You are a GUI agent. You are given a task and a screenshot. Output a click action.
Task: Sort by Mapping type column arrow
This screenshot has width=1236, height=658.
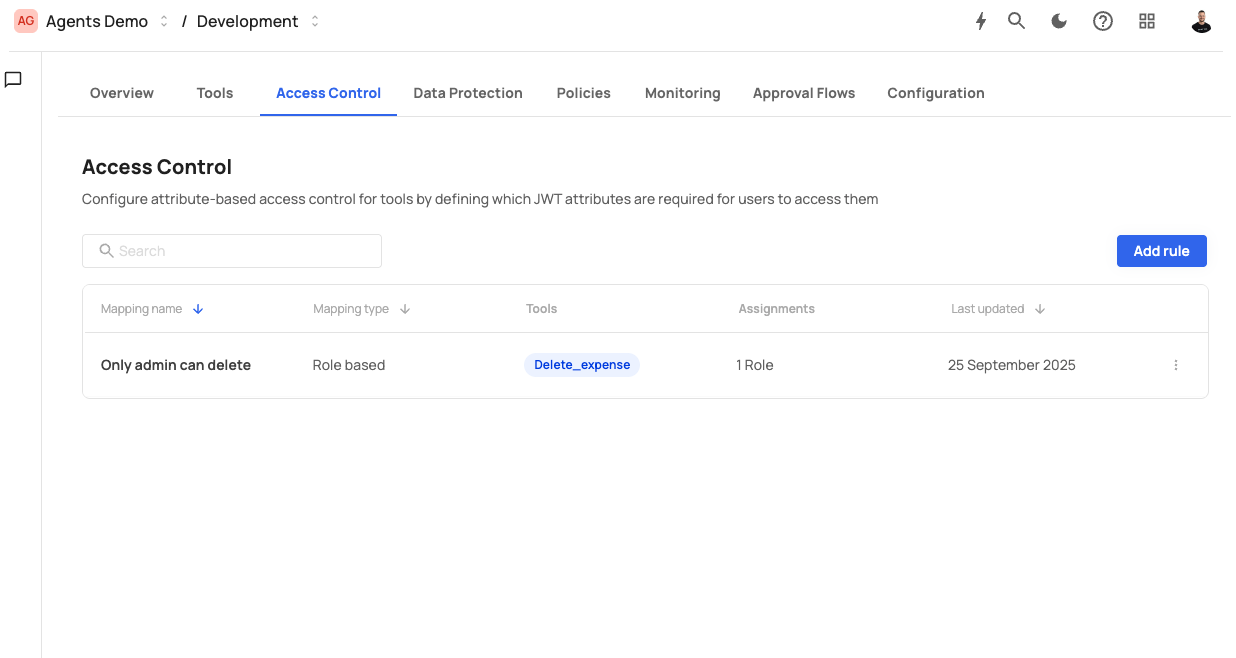coord(405,309)
